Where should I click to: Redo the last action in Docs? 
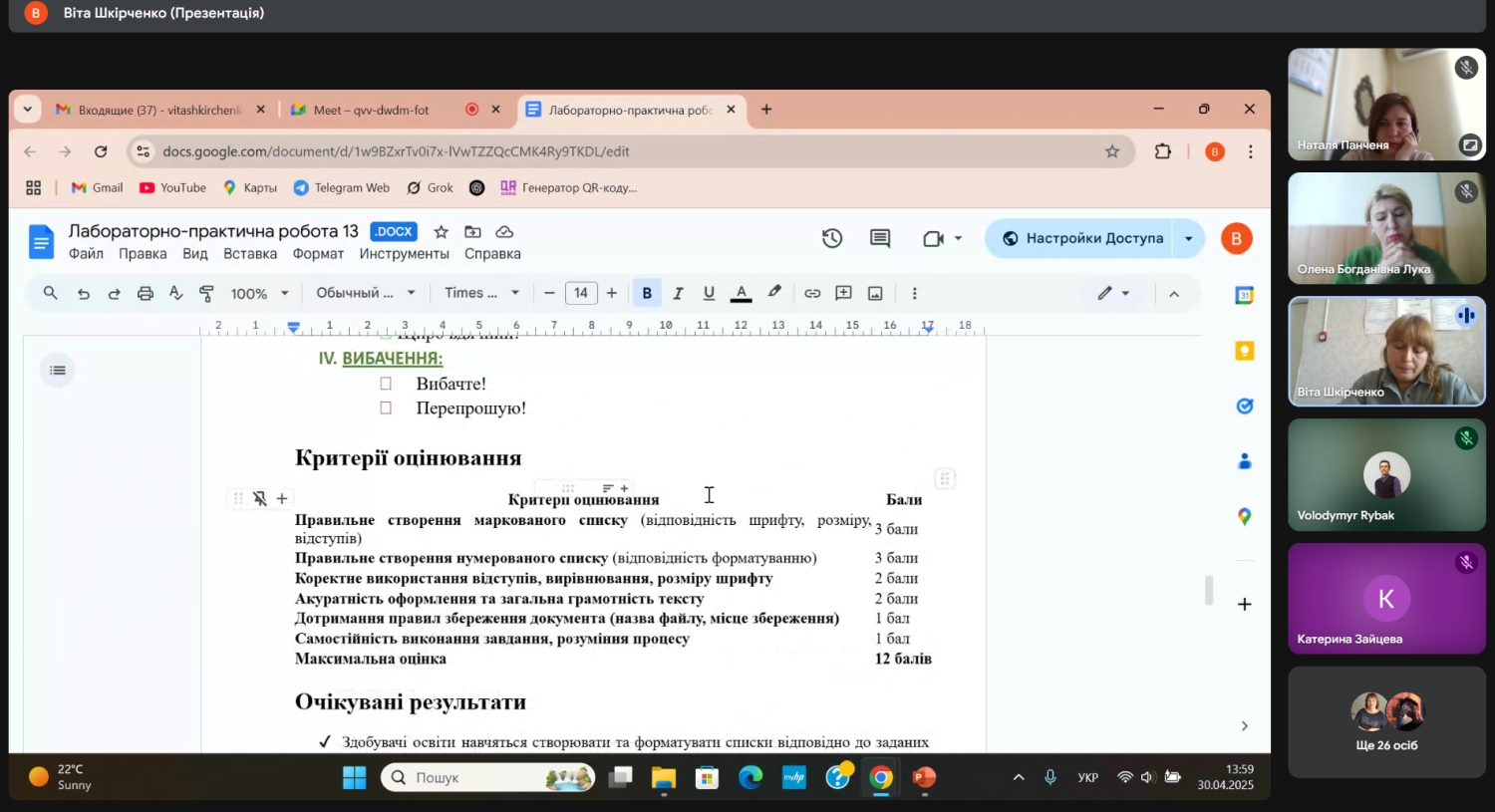pyautogui.click(x=115, y=293)
